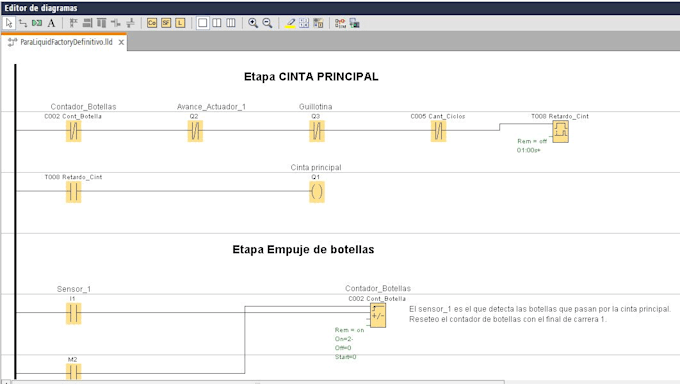Open the L data log blocks

point(180,23)
